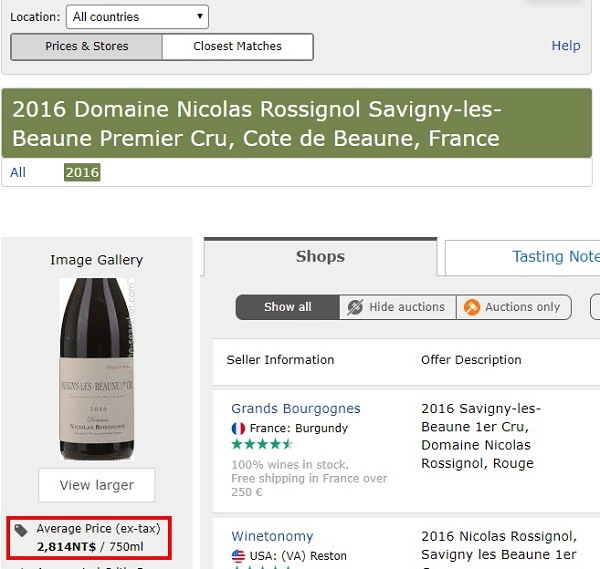Open the Shops tab
This screenshot has height=569, width=600.
pos(320,256)
